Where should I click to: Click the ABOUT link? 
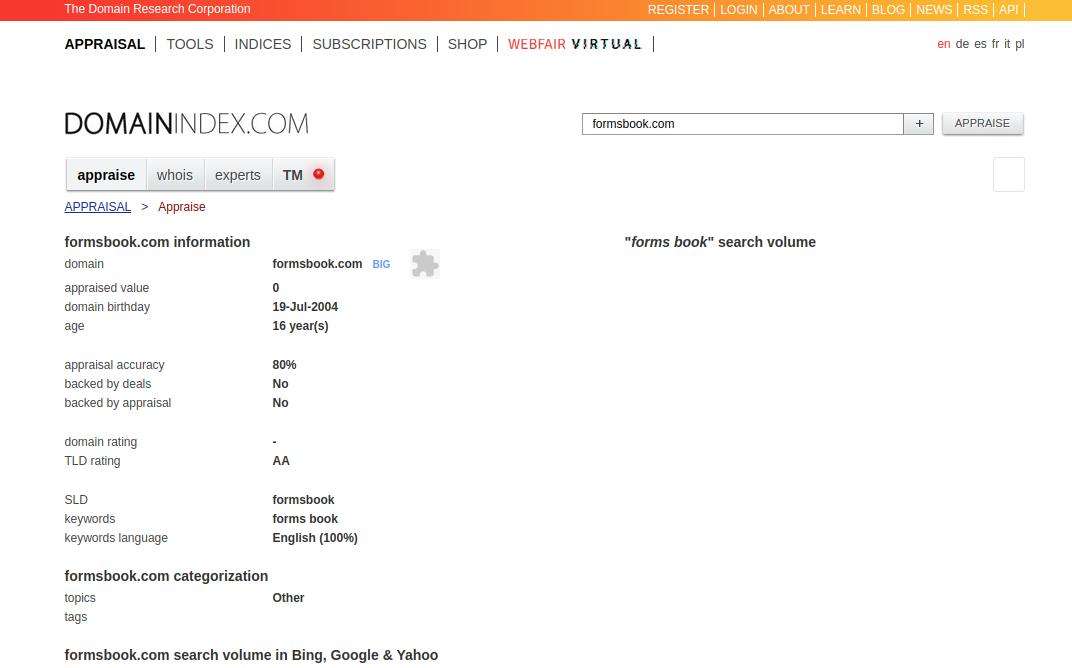point(789,10)
